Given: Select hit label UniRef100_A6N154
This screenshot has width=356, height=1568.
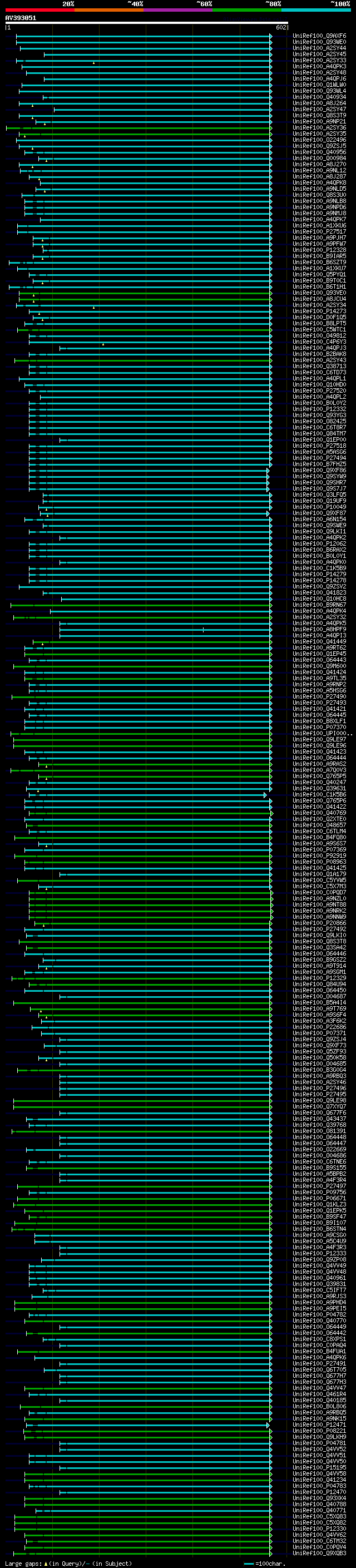Looking at the screenshot, I should [319, 519].
